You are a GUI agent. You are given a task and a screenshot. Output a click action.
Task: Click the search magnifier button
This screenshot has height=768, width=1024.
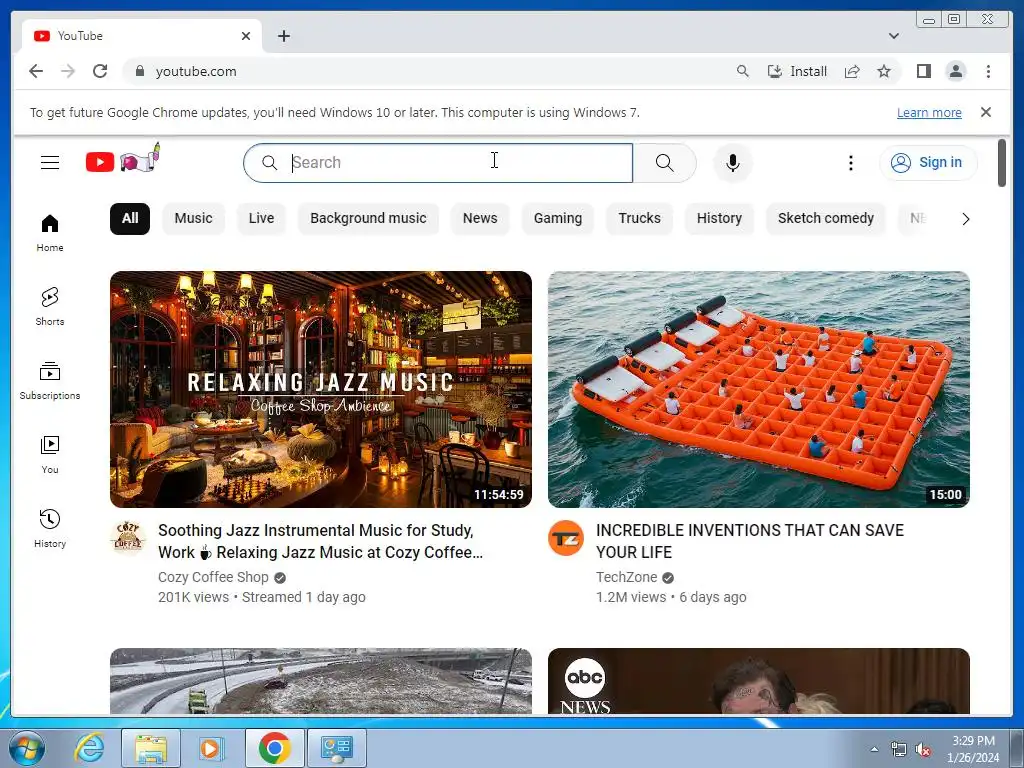click(664, 163)
